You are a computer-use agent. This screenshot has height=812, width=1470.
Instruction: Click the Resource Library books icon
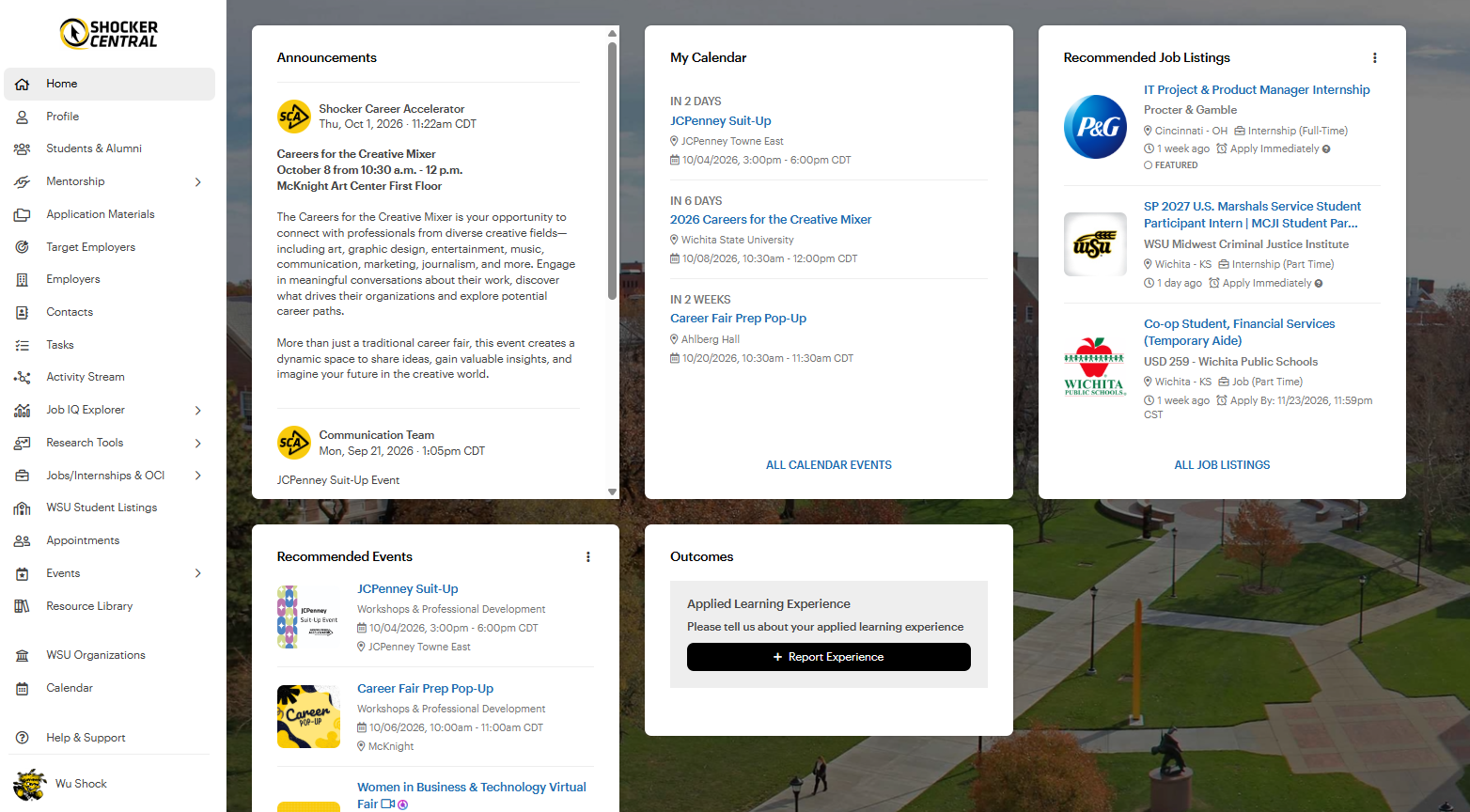pos(23,606)
